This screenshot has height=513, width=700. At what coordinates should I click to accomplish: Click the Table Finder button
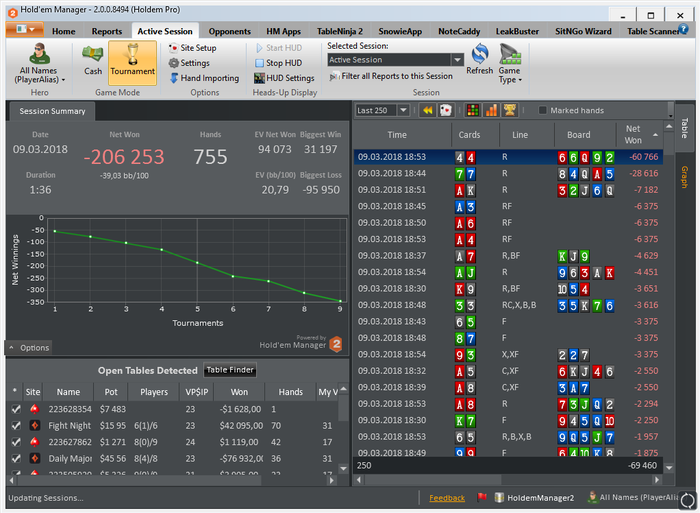point(230,370)
